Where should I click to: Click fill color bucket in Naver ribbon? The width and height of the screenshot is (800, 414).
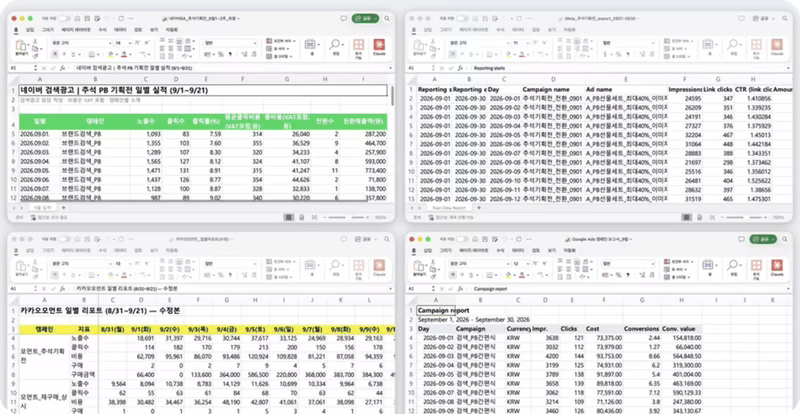pyautogui.click(x=110, y=54)
